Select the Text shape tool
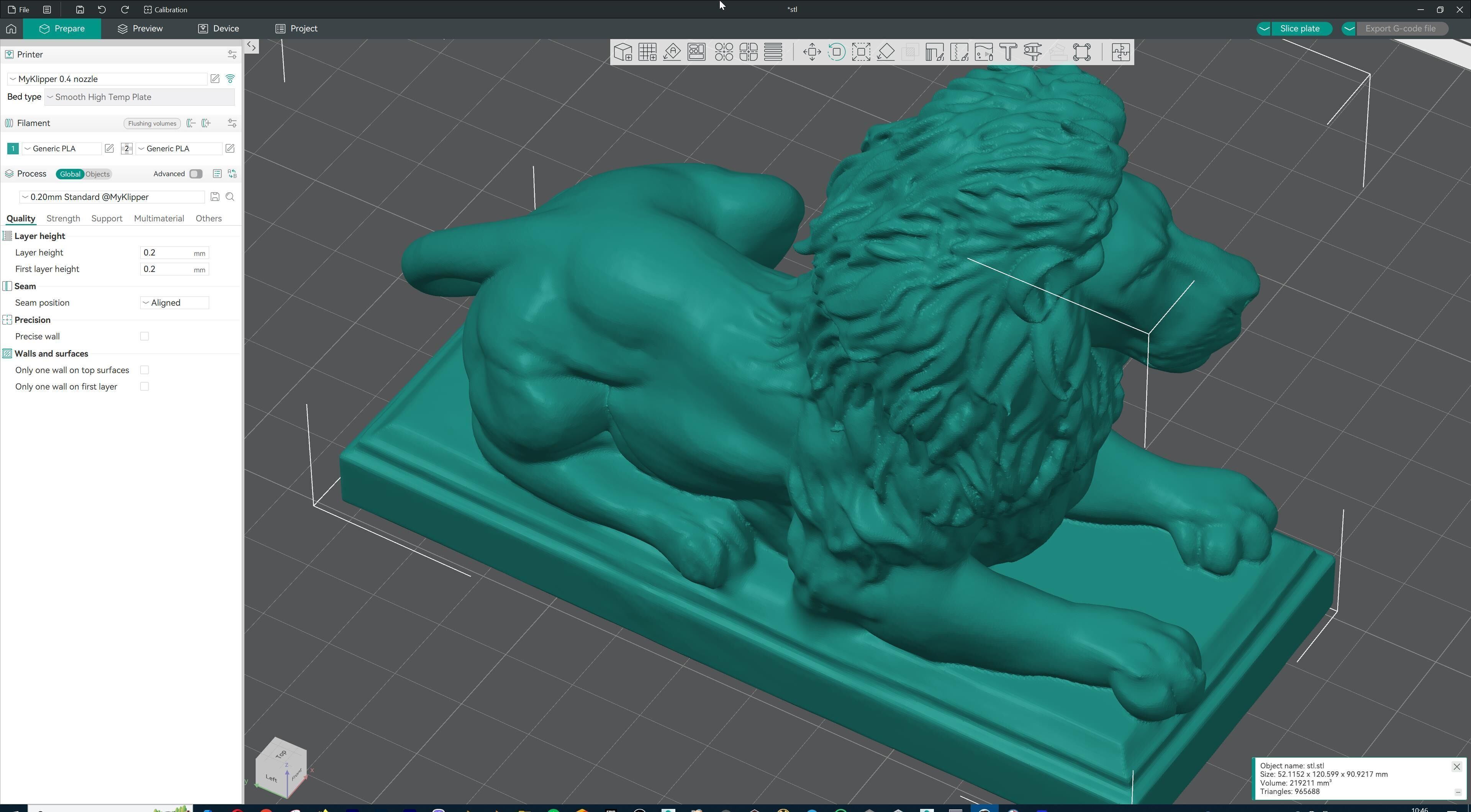Image resolution: width=1471 pixels, height=812 pixels. [1009, 52]
